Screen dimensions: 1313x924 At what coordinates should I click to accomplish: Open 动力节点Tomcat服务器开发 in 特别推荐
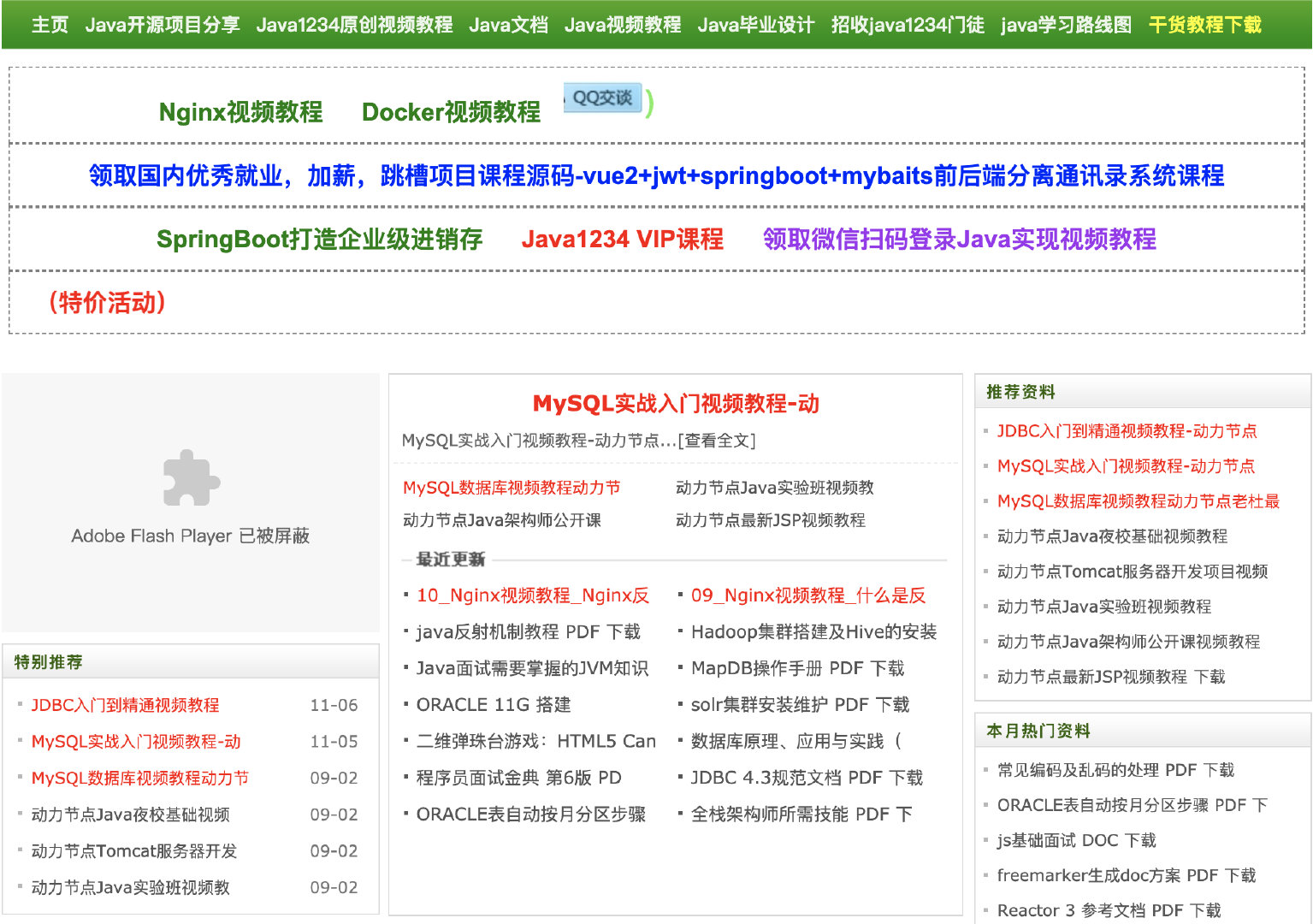point(134,851)
